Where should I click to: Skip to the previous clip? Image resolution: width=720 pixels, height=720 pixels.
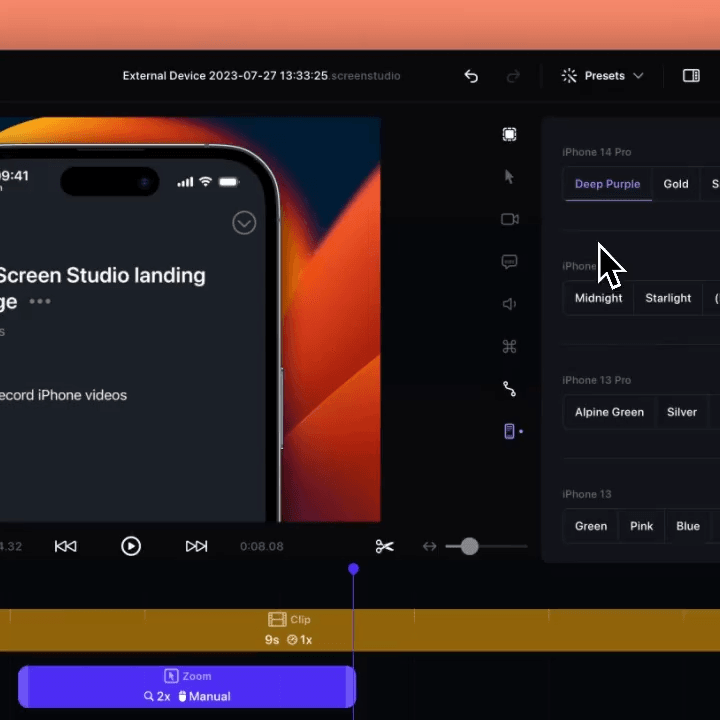66,546
